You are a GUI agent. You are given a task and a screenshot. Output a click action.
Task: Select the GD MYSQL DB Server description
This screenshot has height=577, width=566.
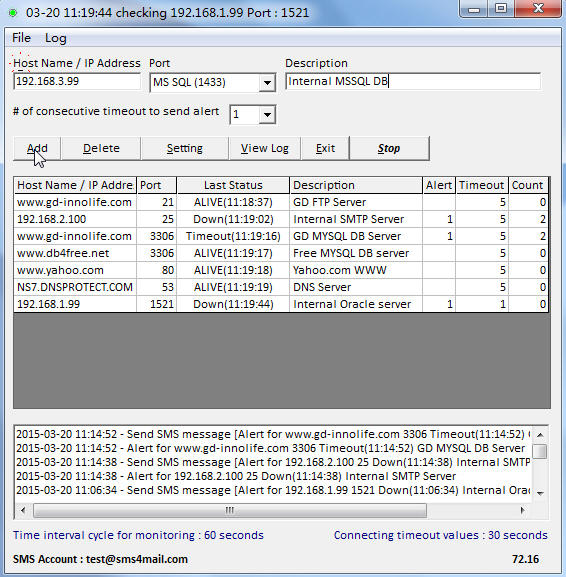click(356, 236)
